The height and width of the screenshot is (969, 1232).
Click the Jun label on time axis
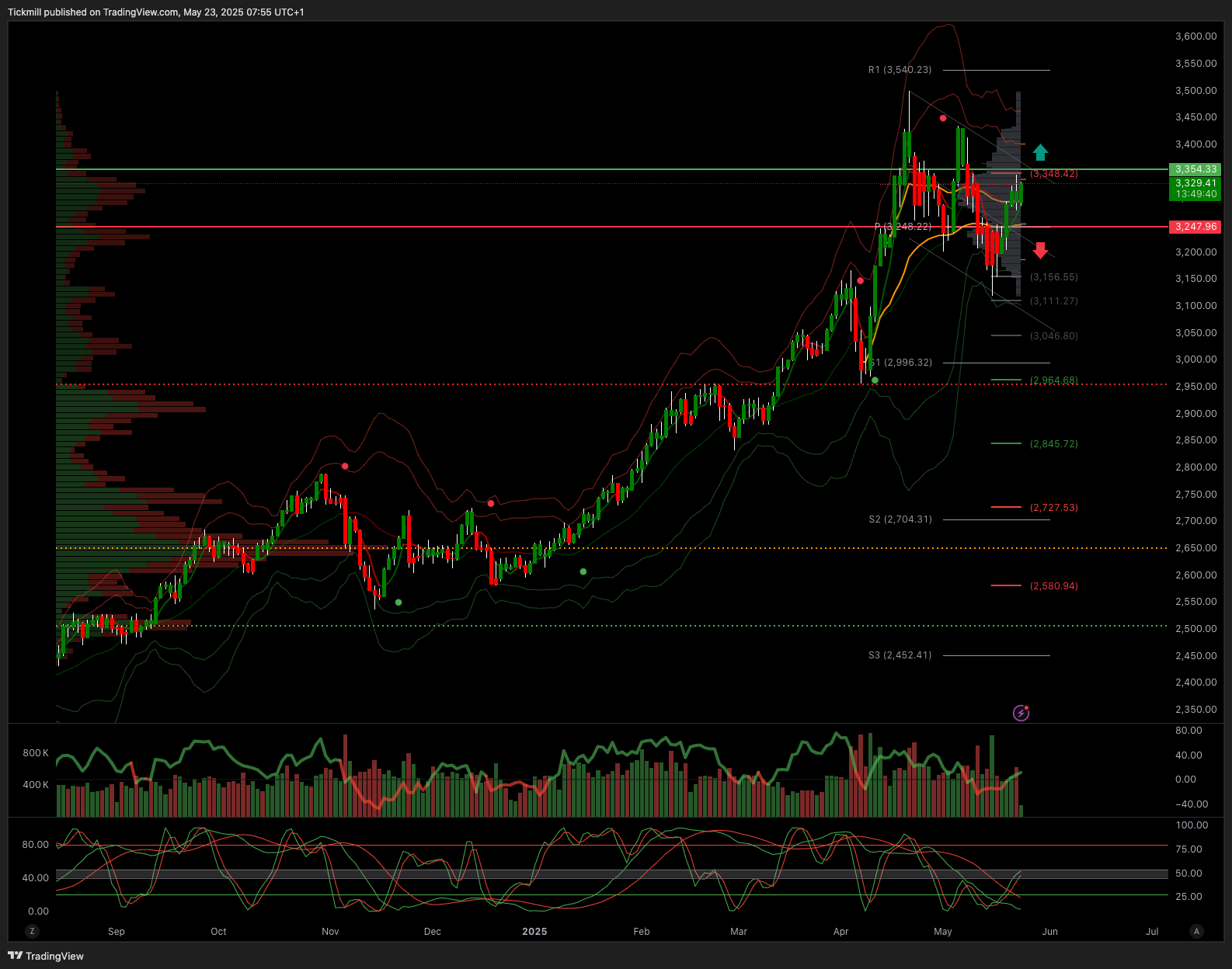coord(1050,932)
